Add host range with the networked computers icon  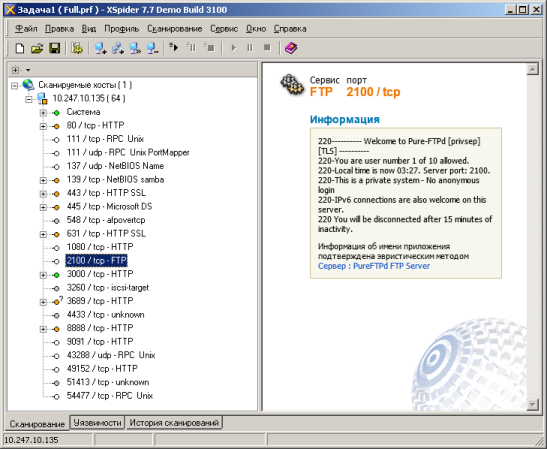point(118,48)
